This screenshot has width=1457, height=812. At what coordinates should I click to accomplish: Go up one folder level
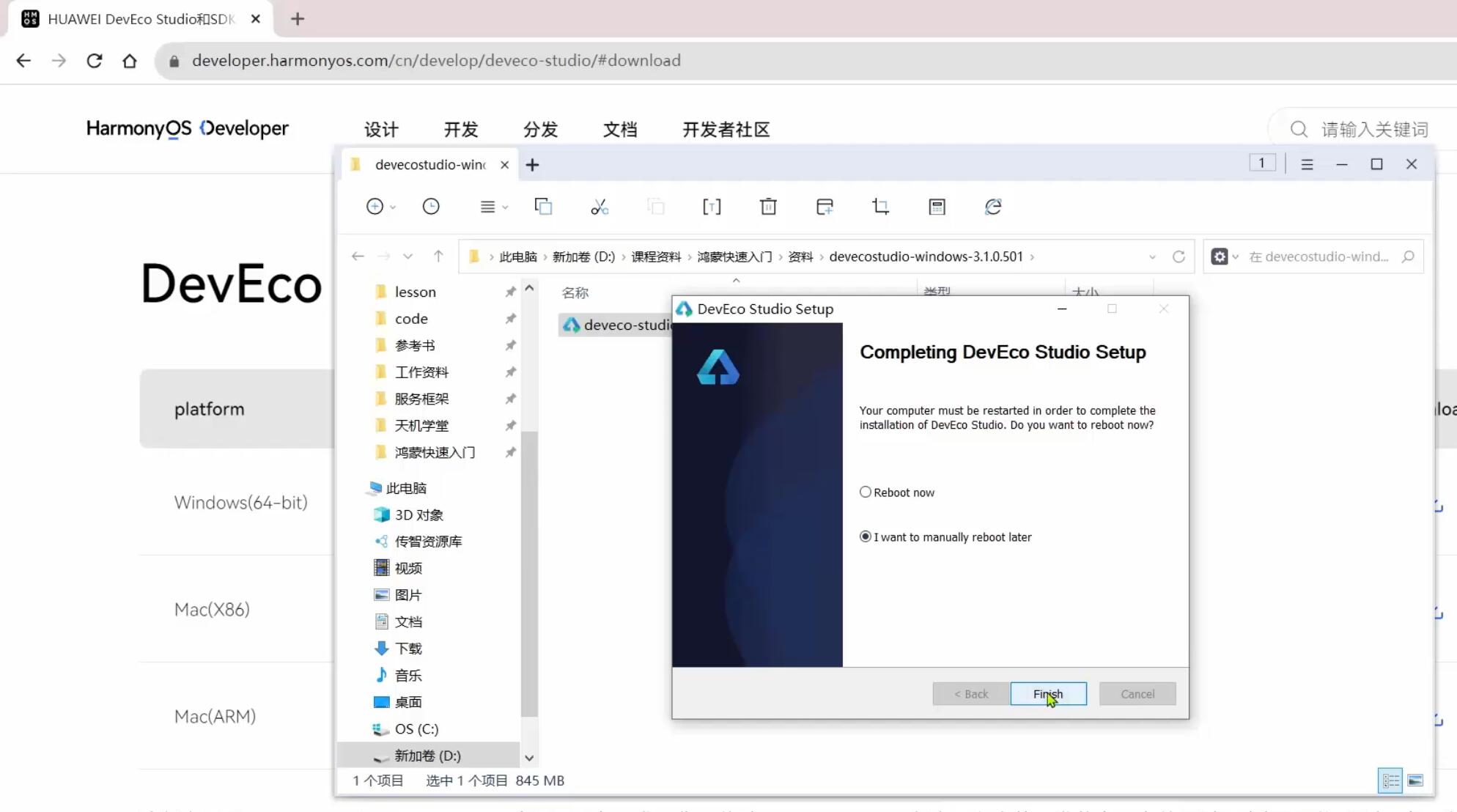click(x=438, y=256)
